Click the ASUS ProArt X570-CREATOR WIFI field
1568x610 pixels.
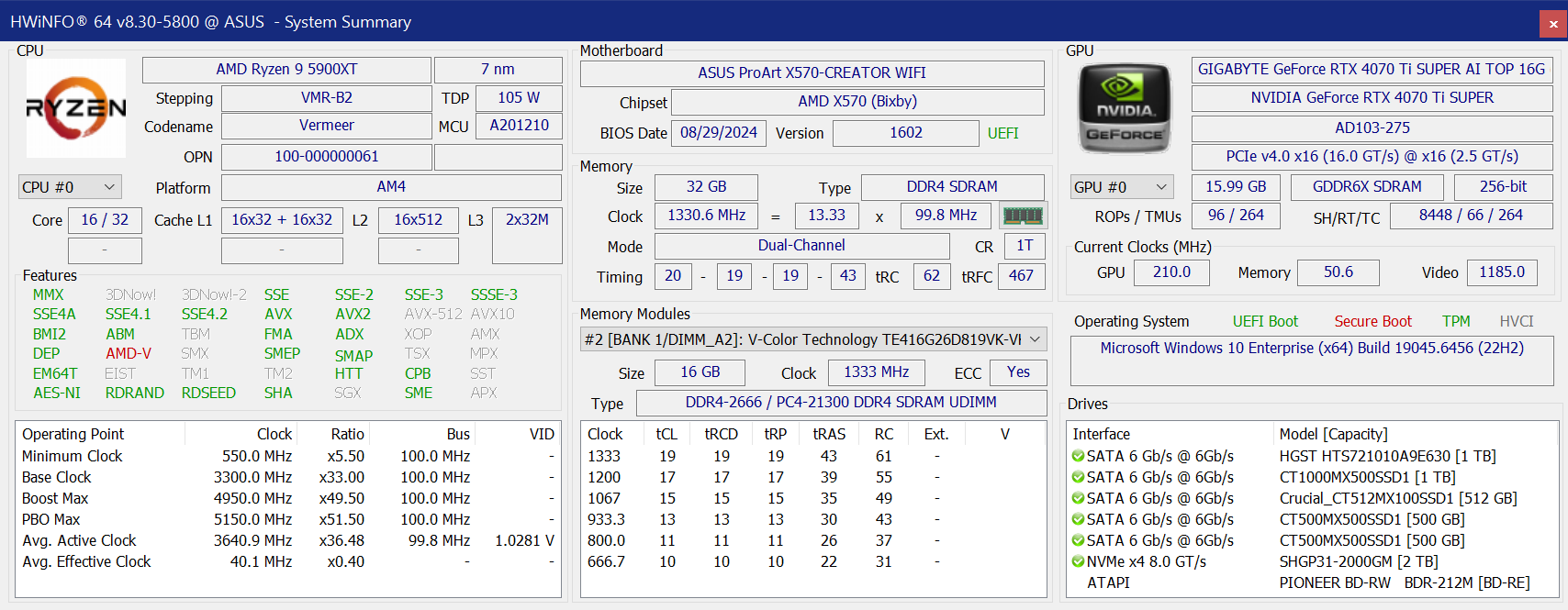click(x=812, y=73)
